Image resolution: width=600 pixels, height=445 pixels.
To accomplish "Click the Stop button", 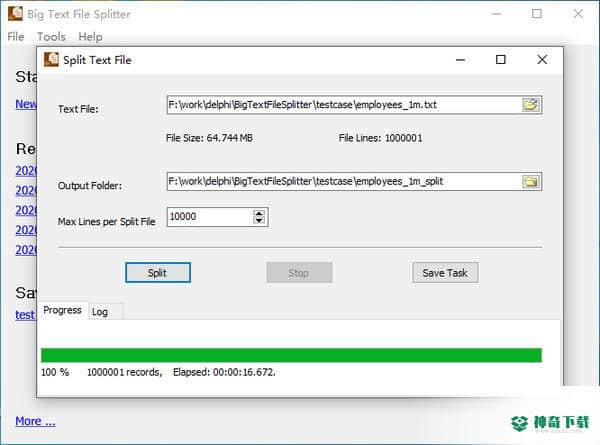I will coord(299,273).
